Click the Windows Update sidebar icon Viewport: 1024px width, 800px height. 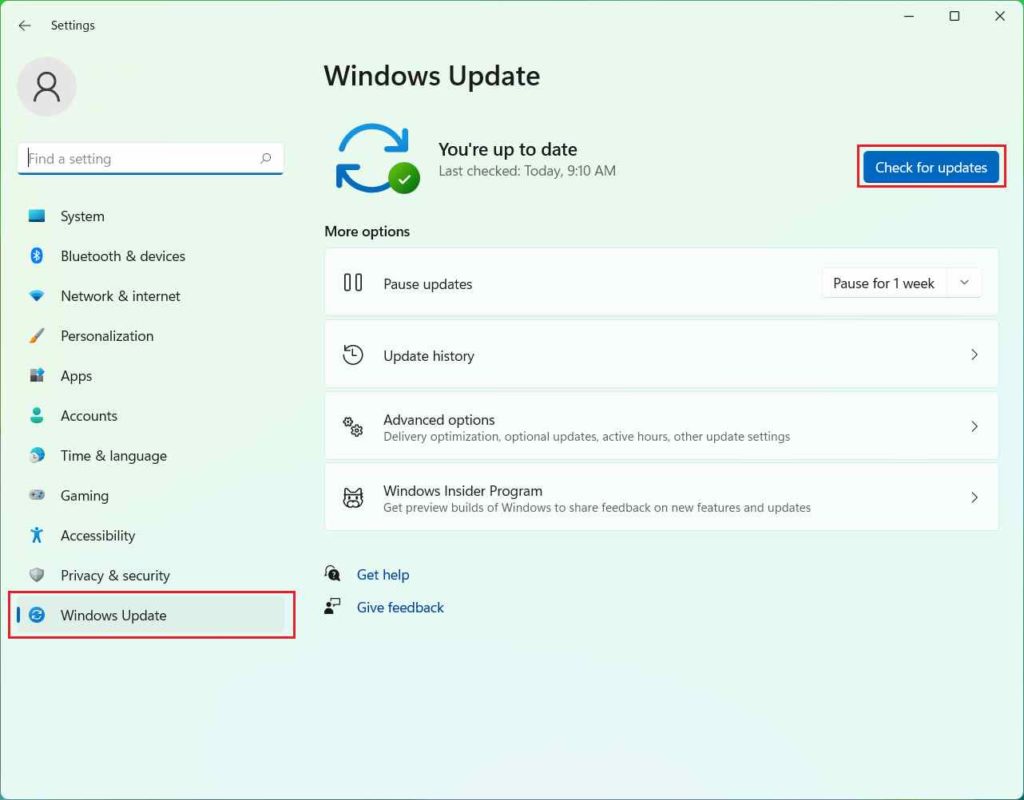click(37, 615)
